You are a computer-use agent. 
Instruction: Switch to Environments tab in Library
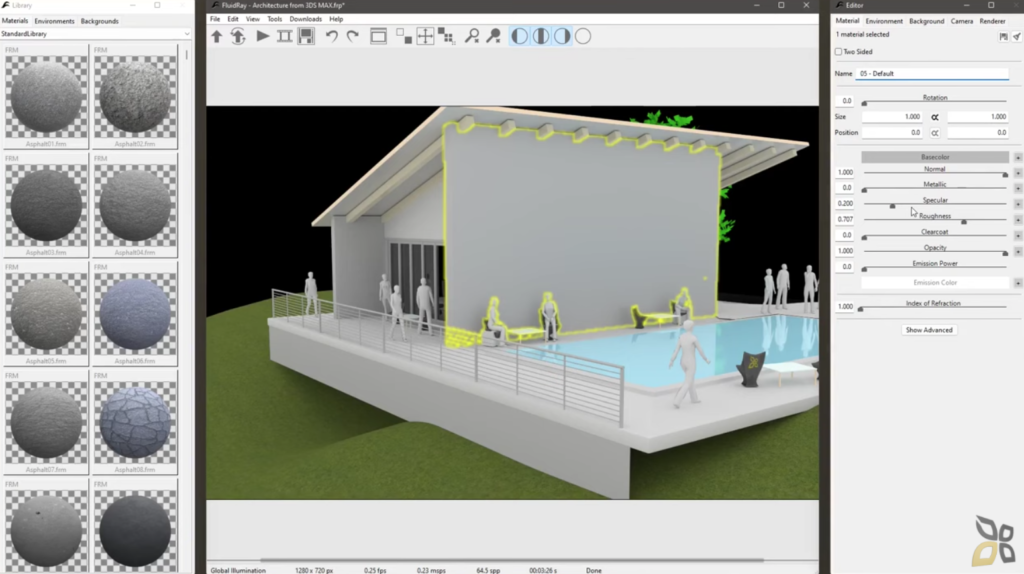(54, 21)
